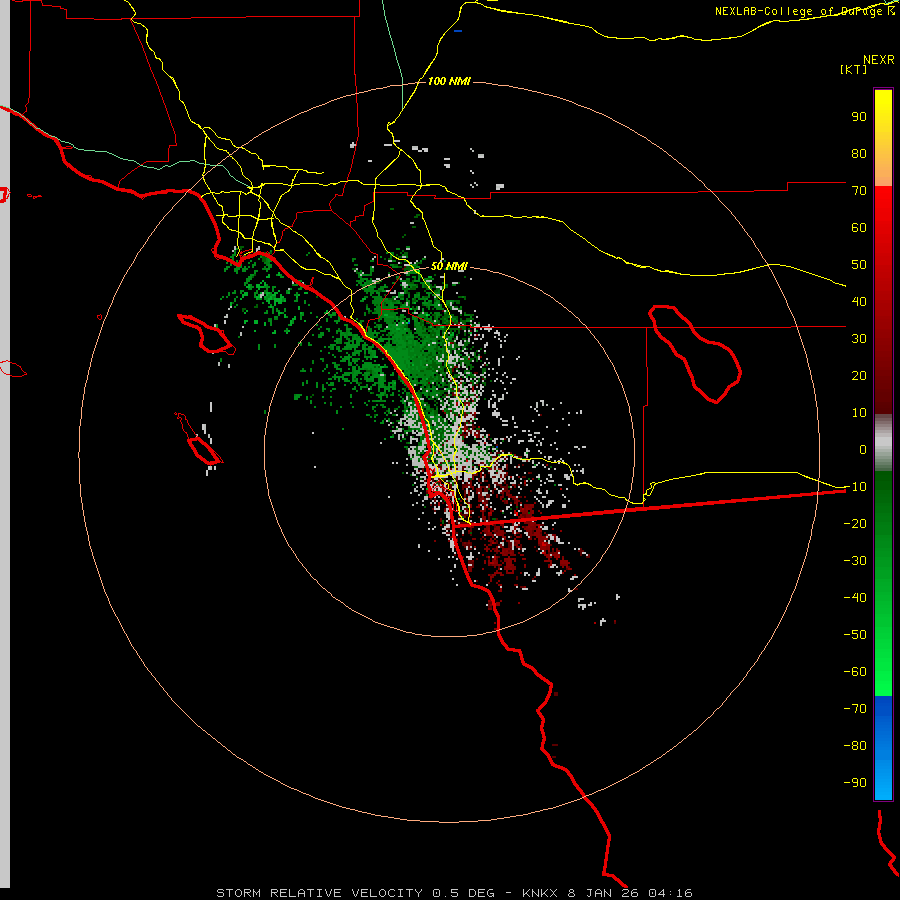Click the -10 value on the velocity scale
Screen dimensions: 900x900
[855, 487]
